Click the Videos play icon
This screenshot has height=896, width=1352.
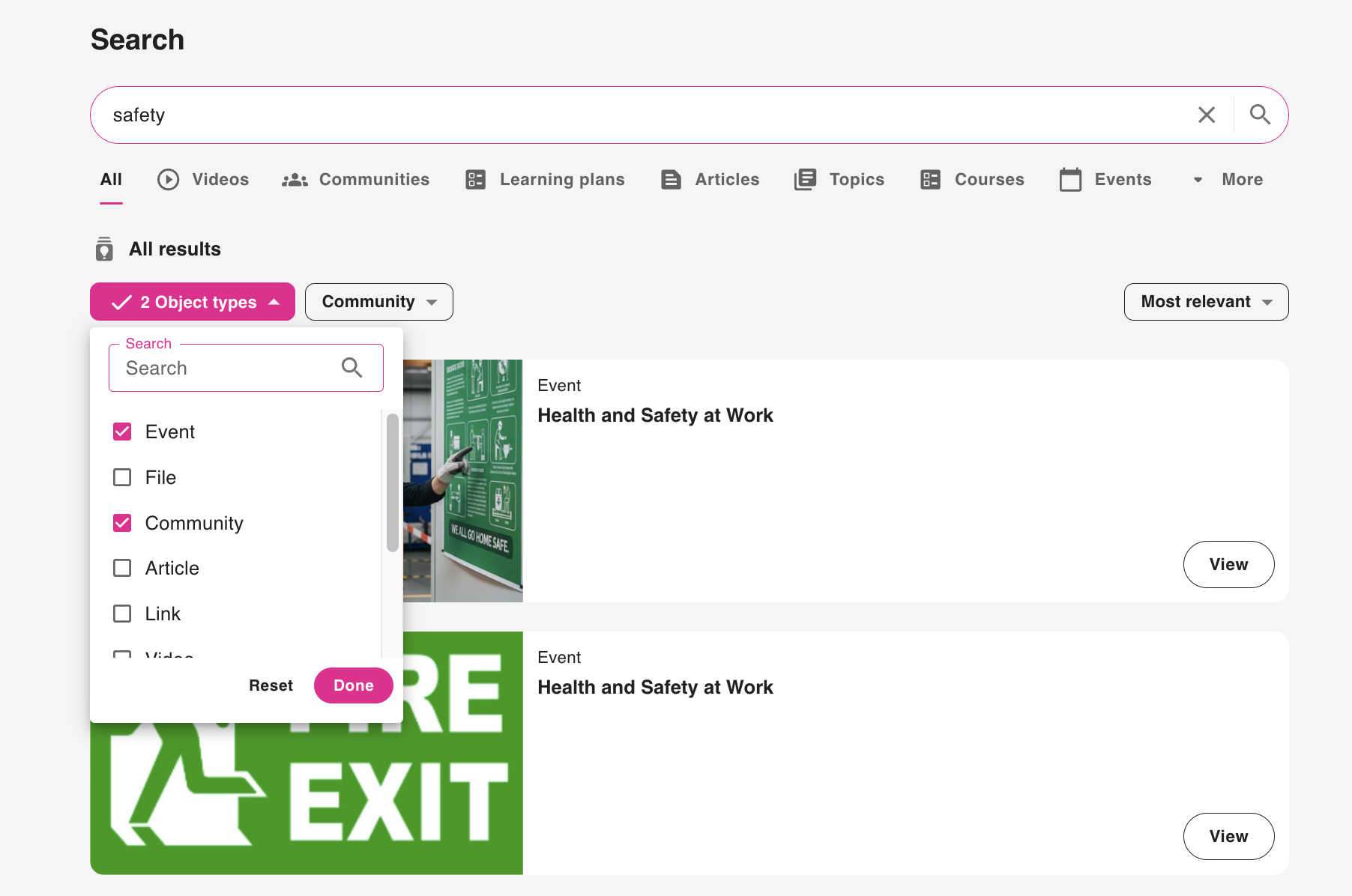(168, 180)
